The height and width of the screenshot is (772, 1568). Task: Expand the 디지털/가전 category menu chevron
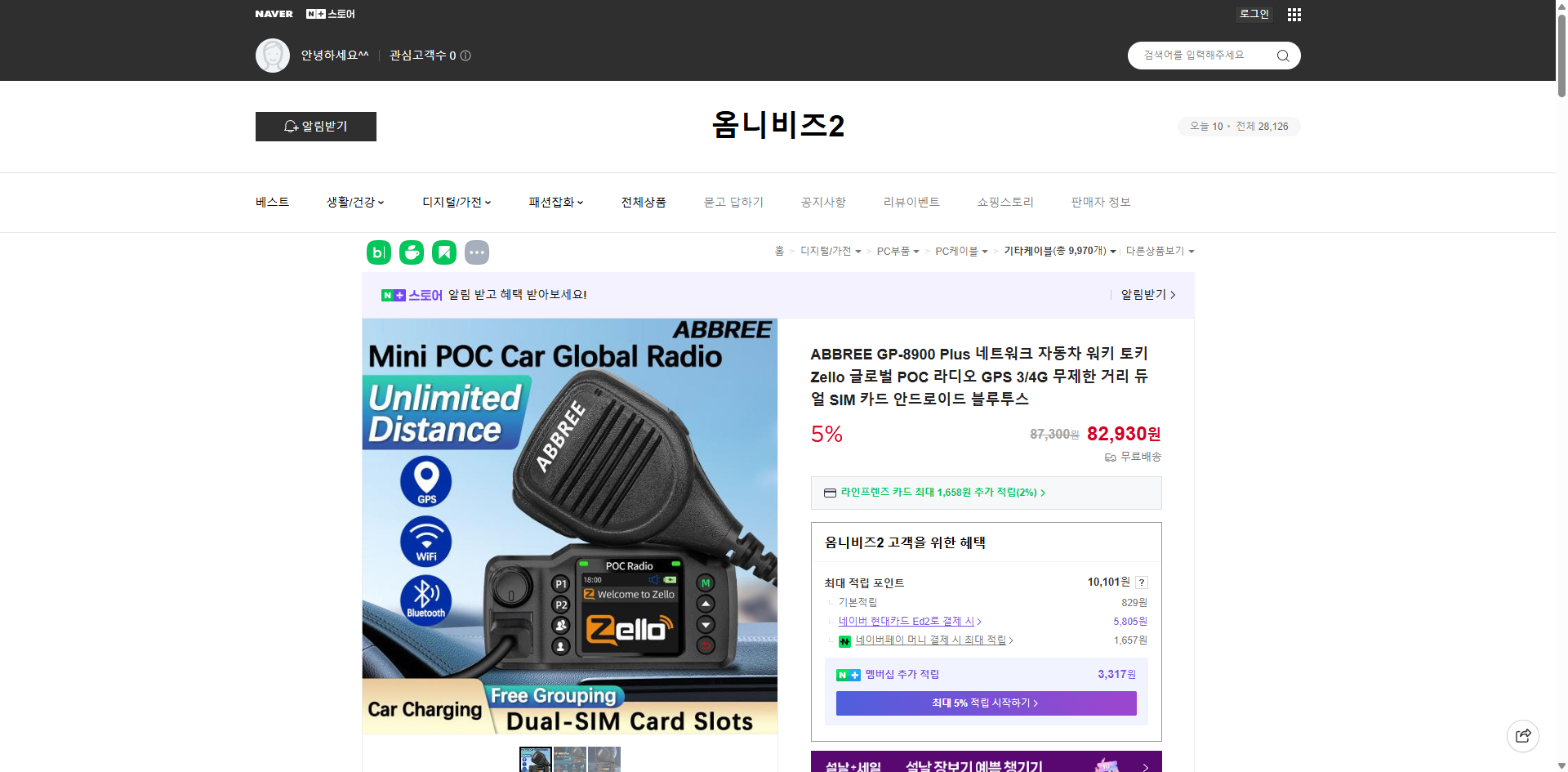488,202
